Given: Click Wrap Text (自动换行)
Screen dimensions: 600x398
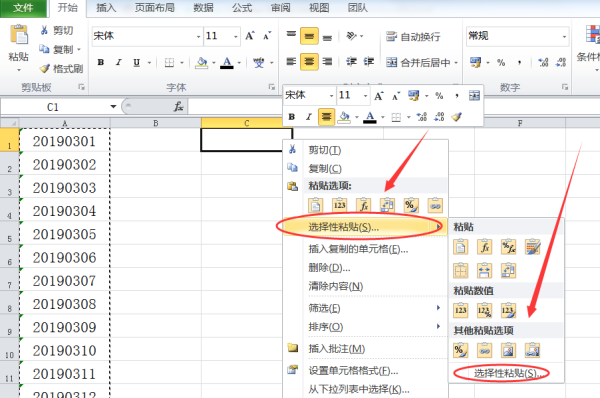Looking at the screenshot, I should coord(413,37).
